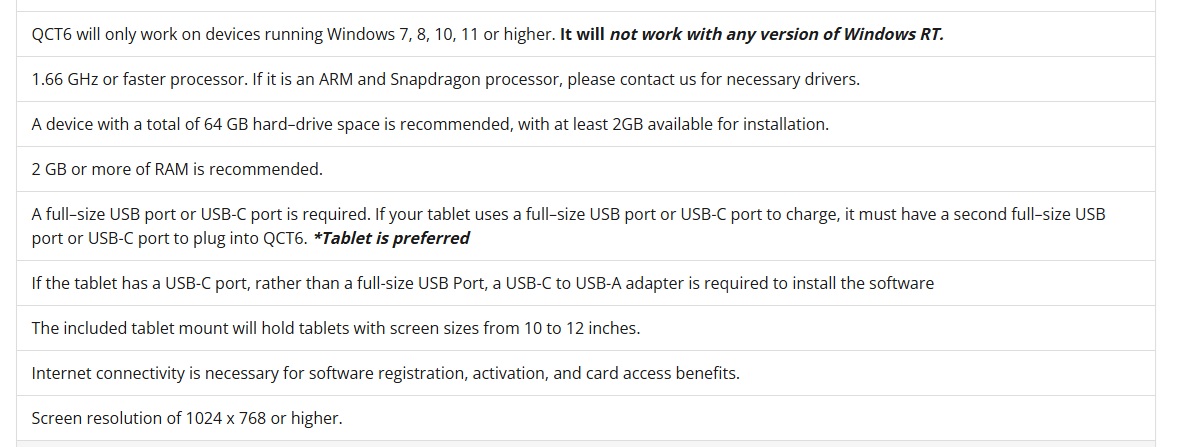
Task: Click the bold '*Tablet is preferred' text
Action: (x=391, y=238)
